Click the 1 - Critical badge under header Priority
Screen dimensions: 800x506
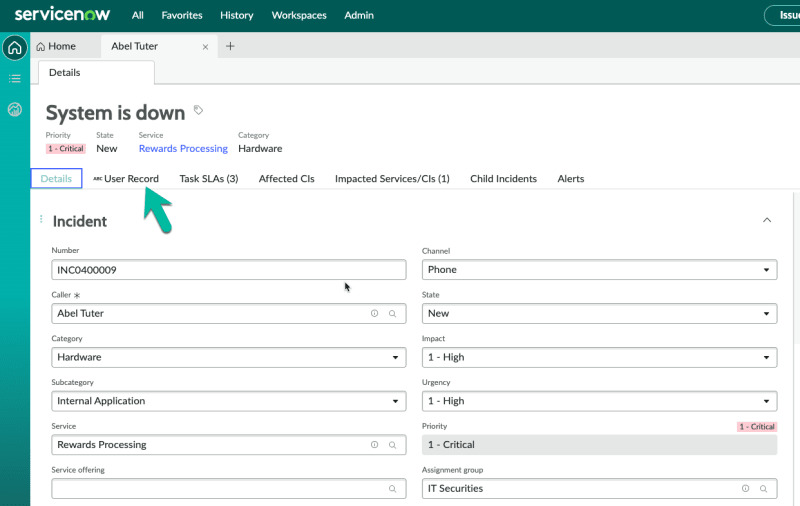[x=66, y=148]
